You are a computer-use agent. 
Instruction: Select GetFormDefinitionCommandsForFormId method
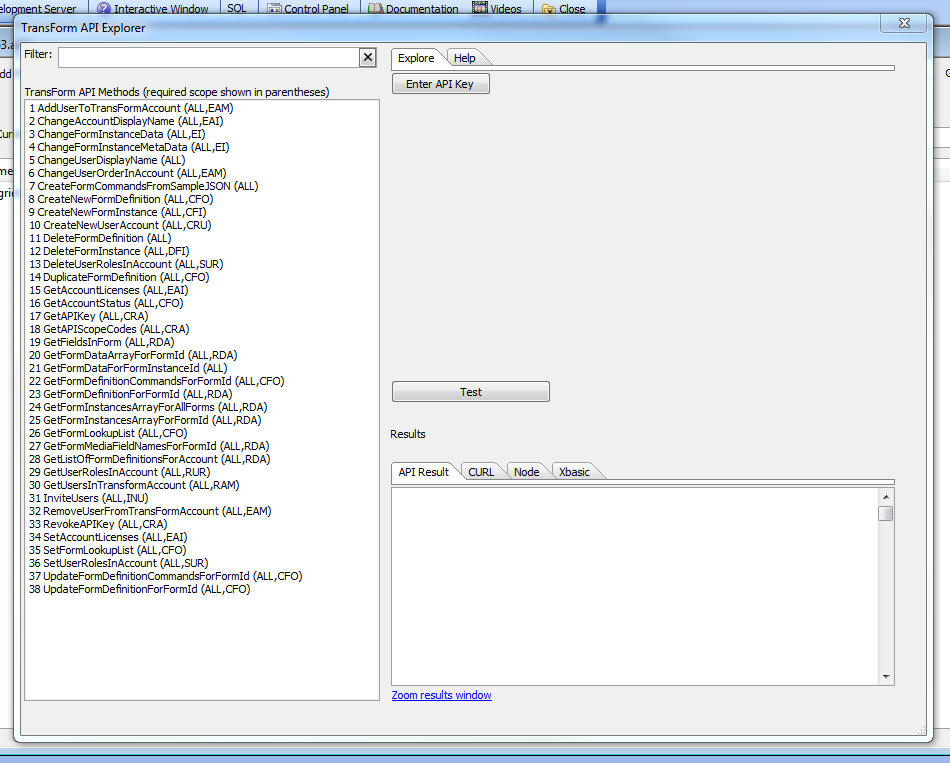tap(156, 381)
